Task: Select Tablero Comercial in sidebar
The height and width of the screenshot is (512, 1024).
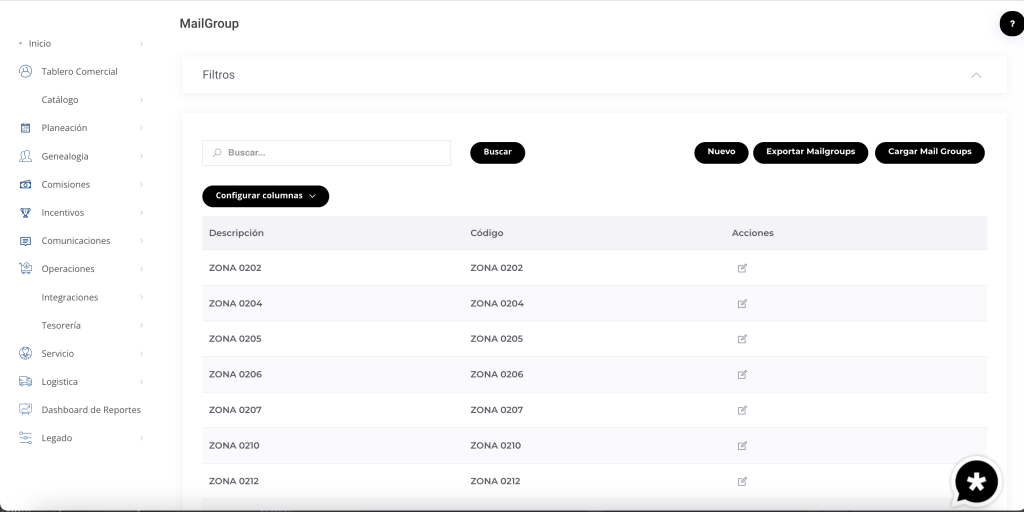Action: point(79,72)
